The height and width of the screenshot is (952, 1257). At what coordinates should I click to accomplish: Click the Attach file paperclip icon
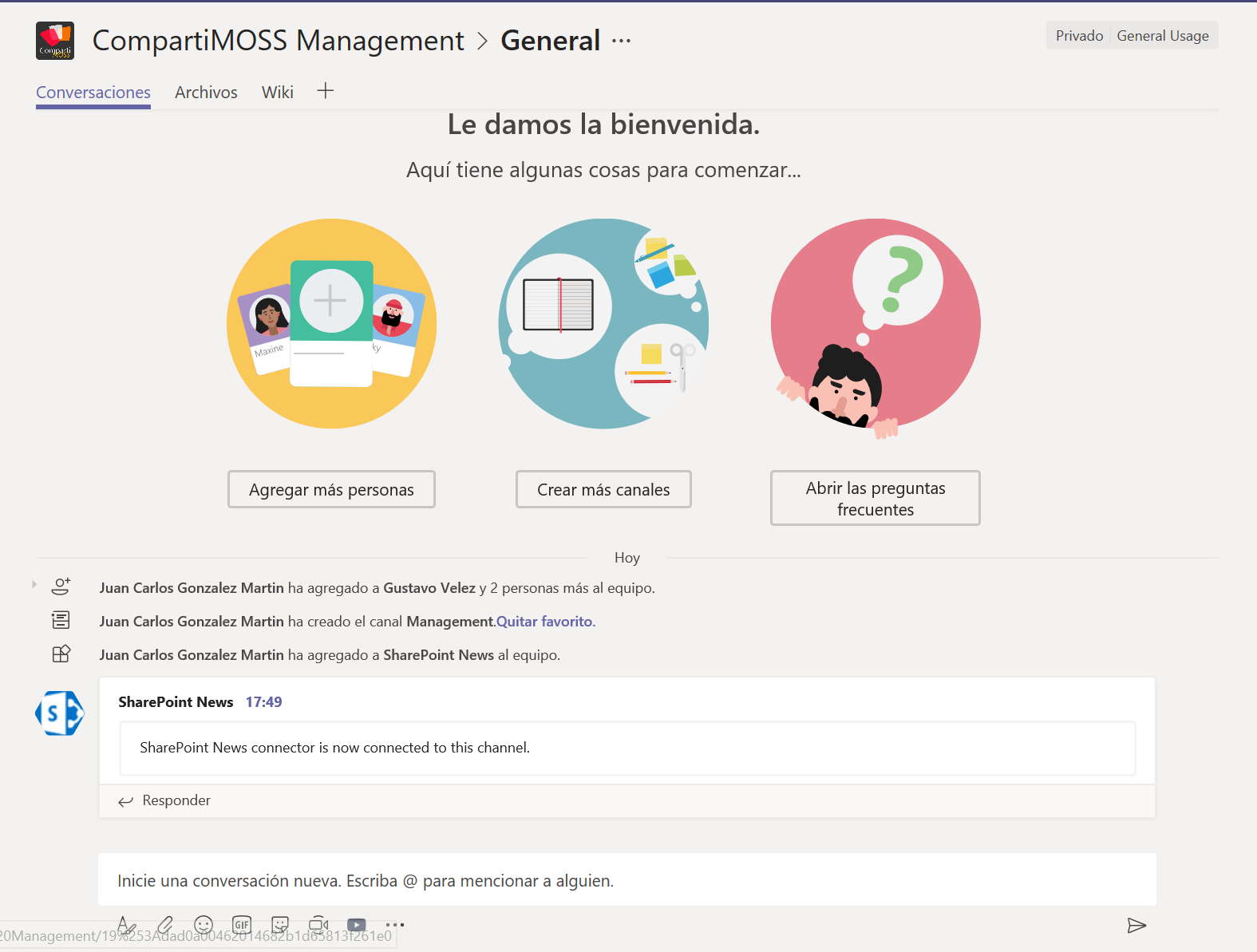[x=165, y=925]
